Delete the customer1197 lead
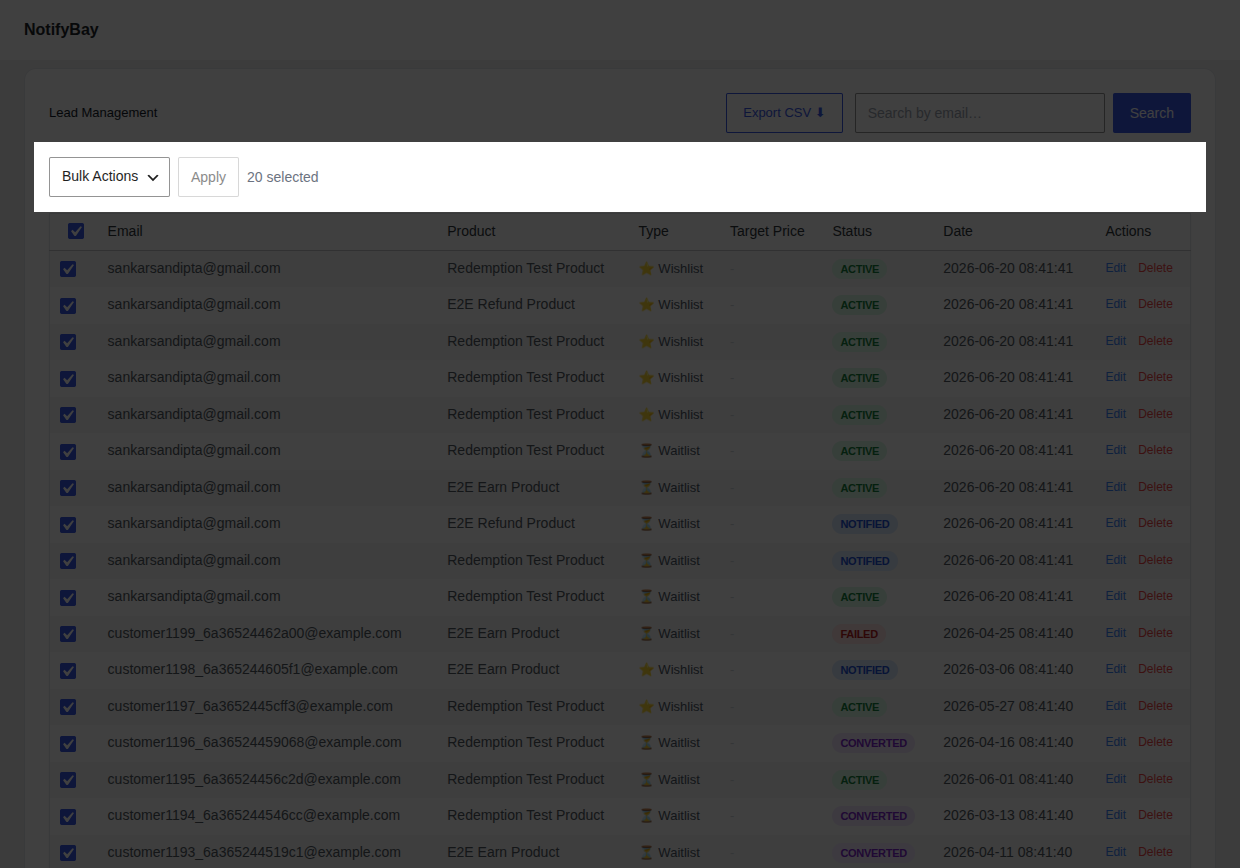The image size is (1240, 868). 1155,706
